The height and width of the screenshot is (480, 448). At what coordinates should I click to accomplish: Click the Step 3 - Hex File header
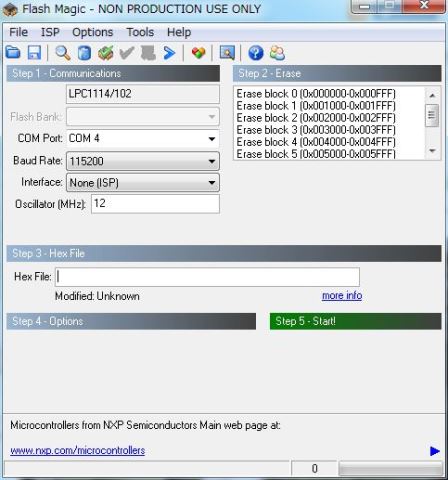[224, 254]
